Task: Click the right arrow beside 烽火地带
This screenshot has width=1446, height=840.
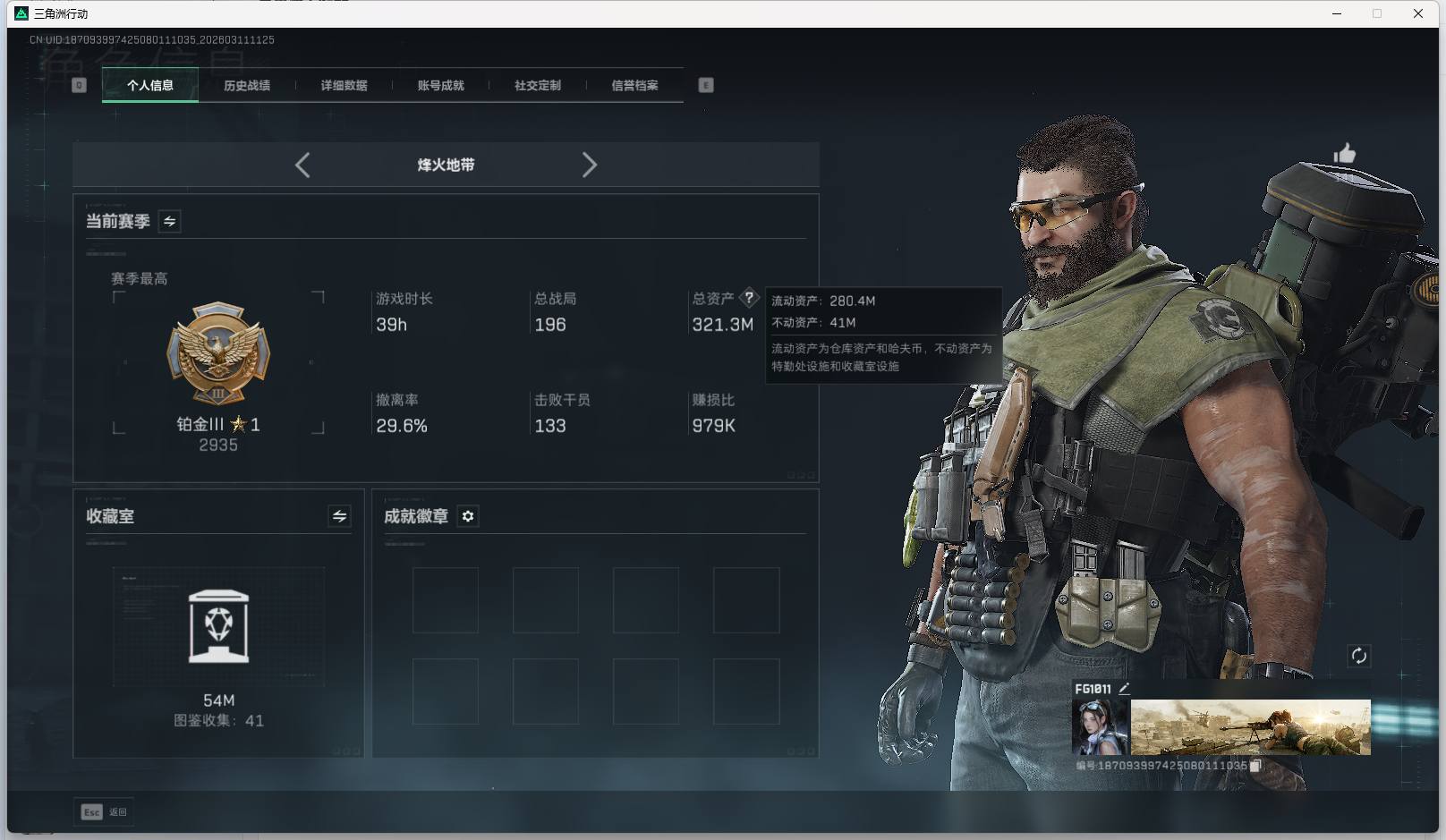Action: [x=590, y=165]
